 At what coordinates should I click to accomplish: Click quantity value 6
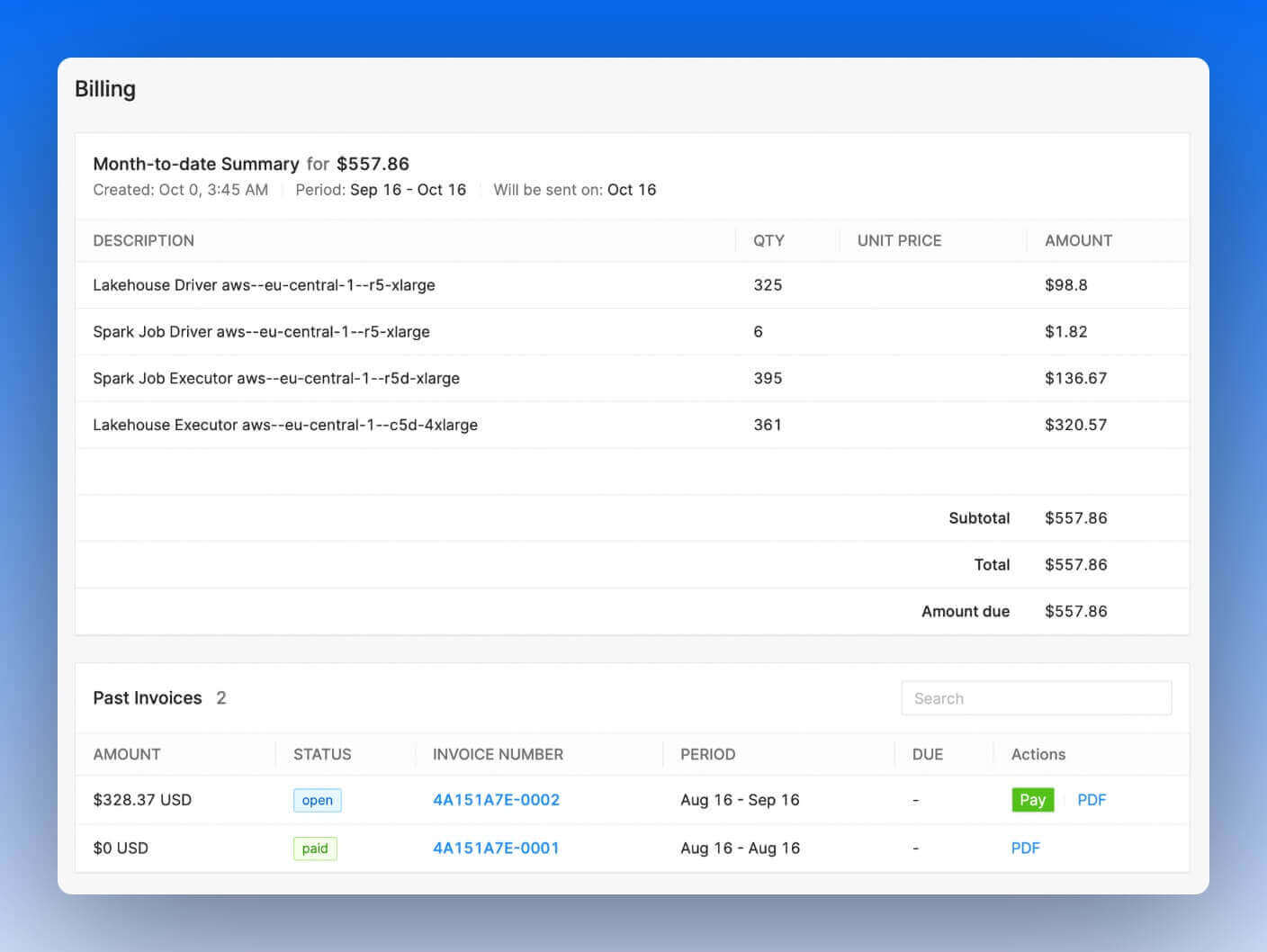(x=758, y=332)
